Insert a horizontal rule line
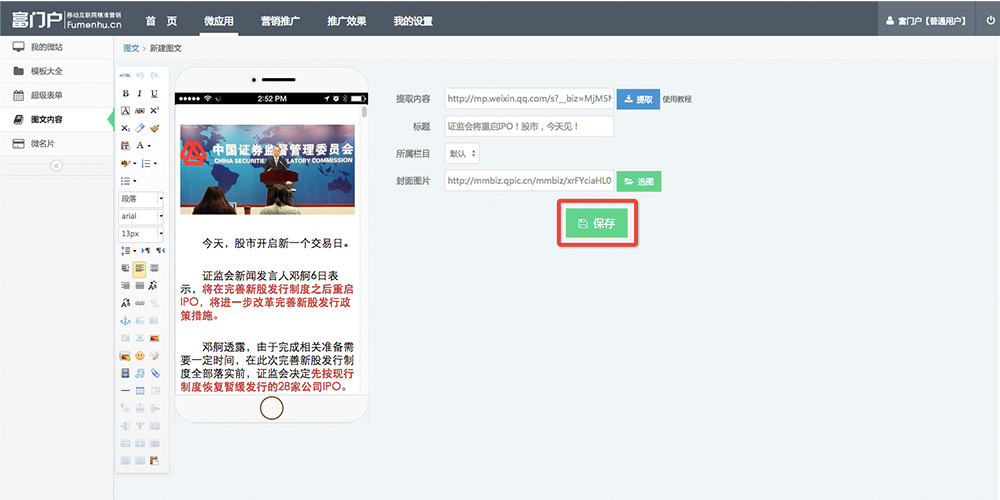The height and width of the screenshot is (500, 1000). (x=125, y=390)
